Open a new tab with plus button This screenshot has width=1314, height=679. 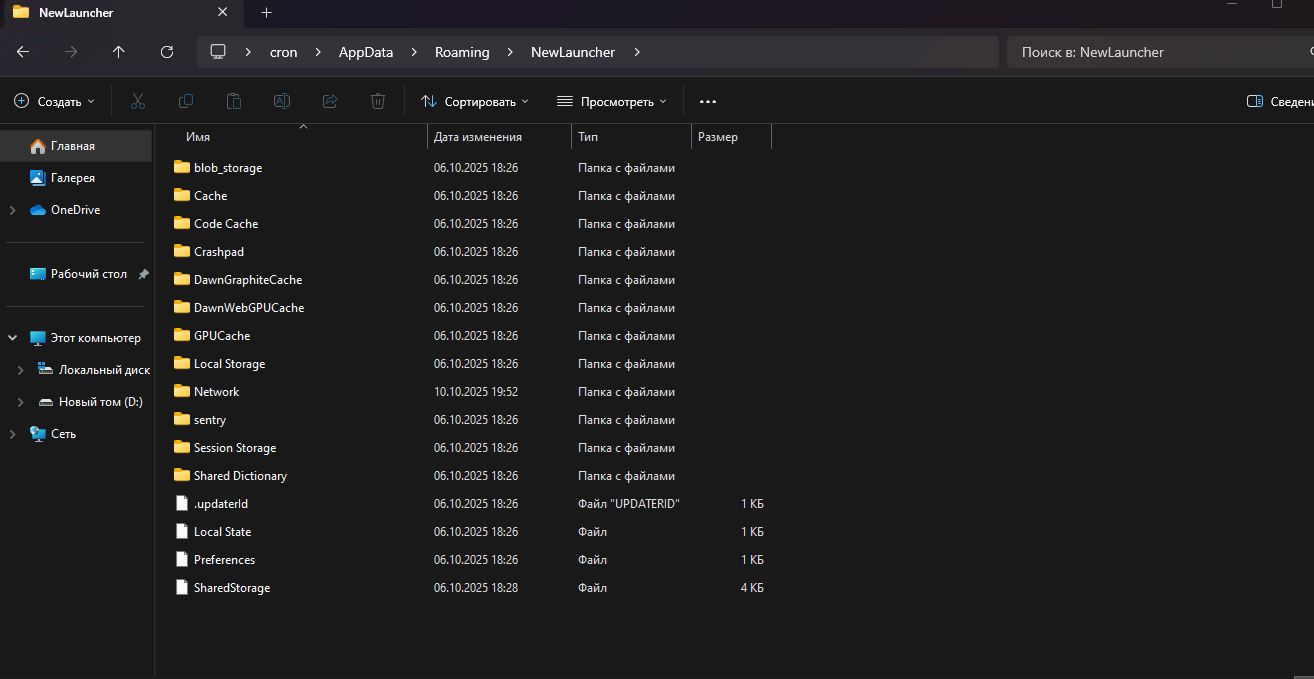tap(266, 13)
